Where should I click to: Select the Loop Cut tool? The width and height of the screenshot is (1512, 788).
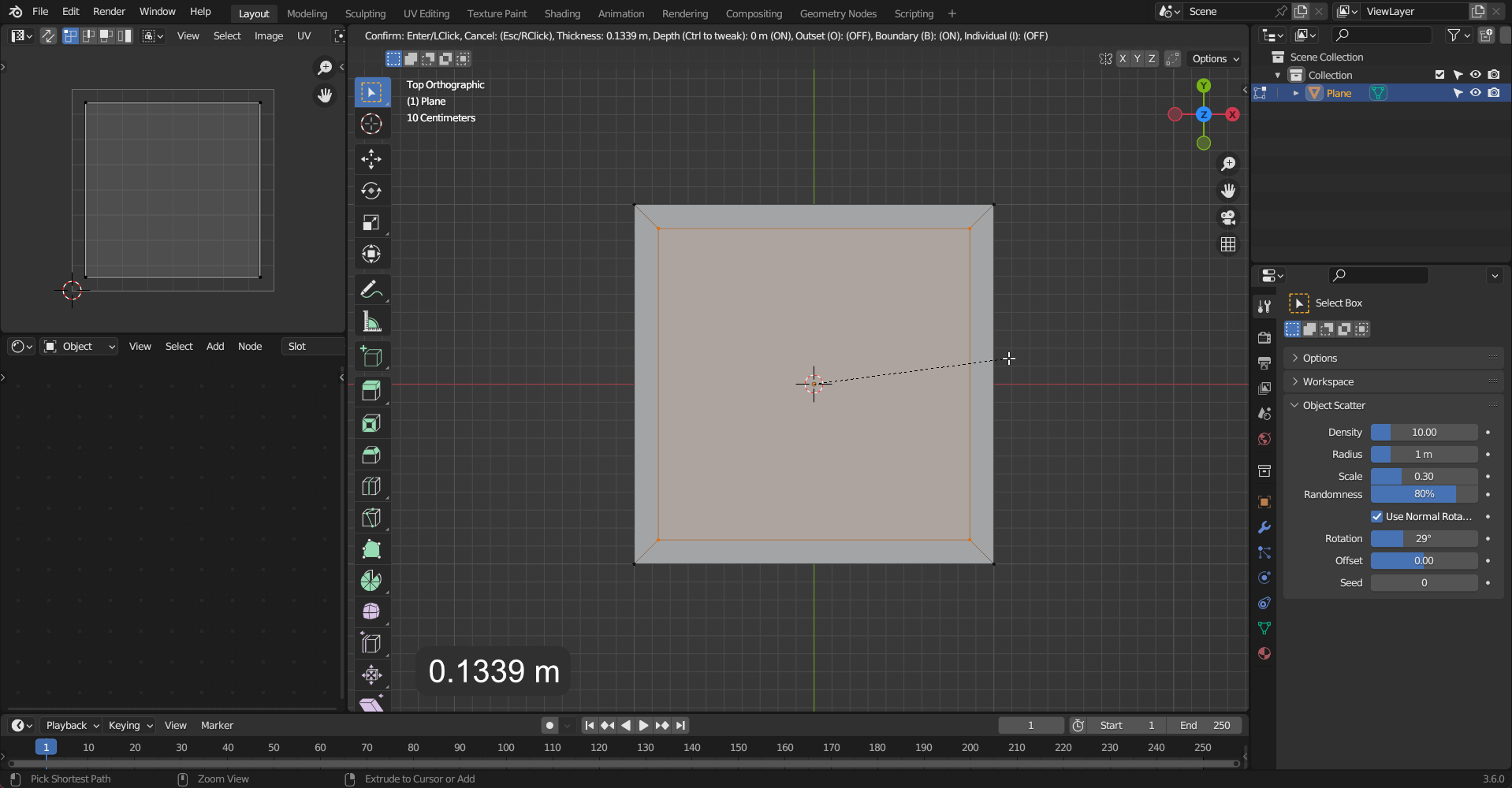(371, 485)
